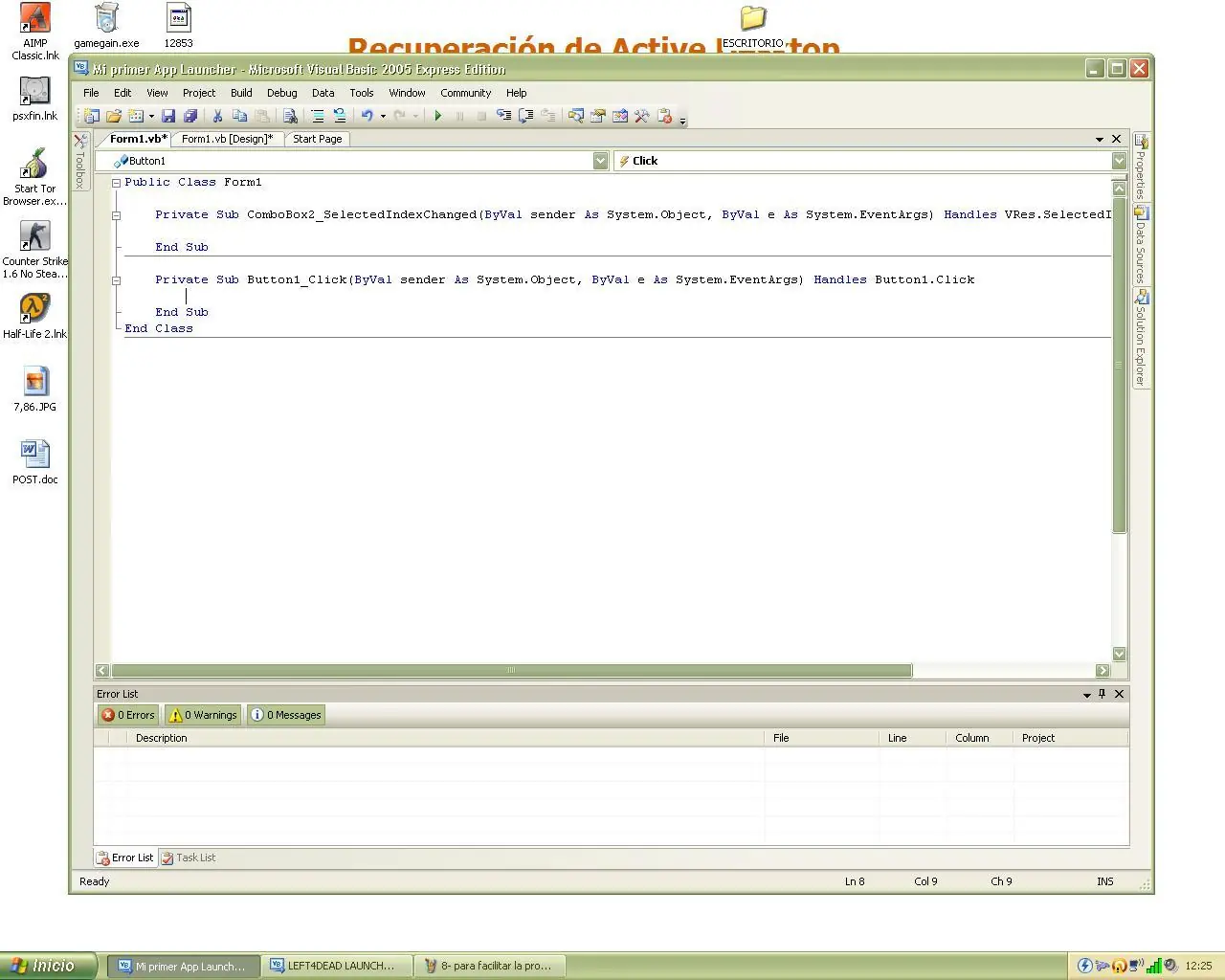Click the Save All toolbar icon
The image size is (1225, 980).
click(190, 116)
